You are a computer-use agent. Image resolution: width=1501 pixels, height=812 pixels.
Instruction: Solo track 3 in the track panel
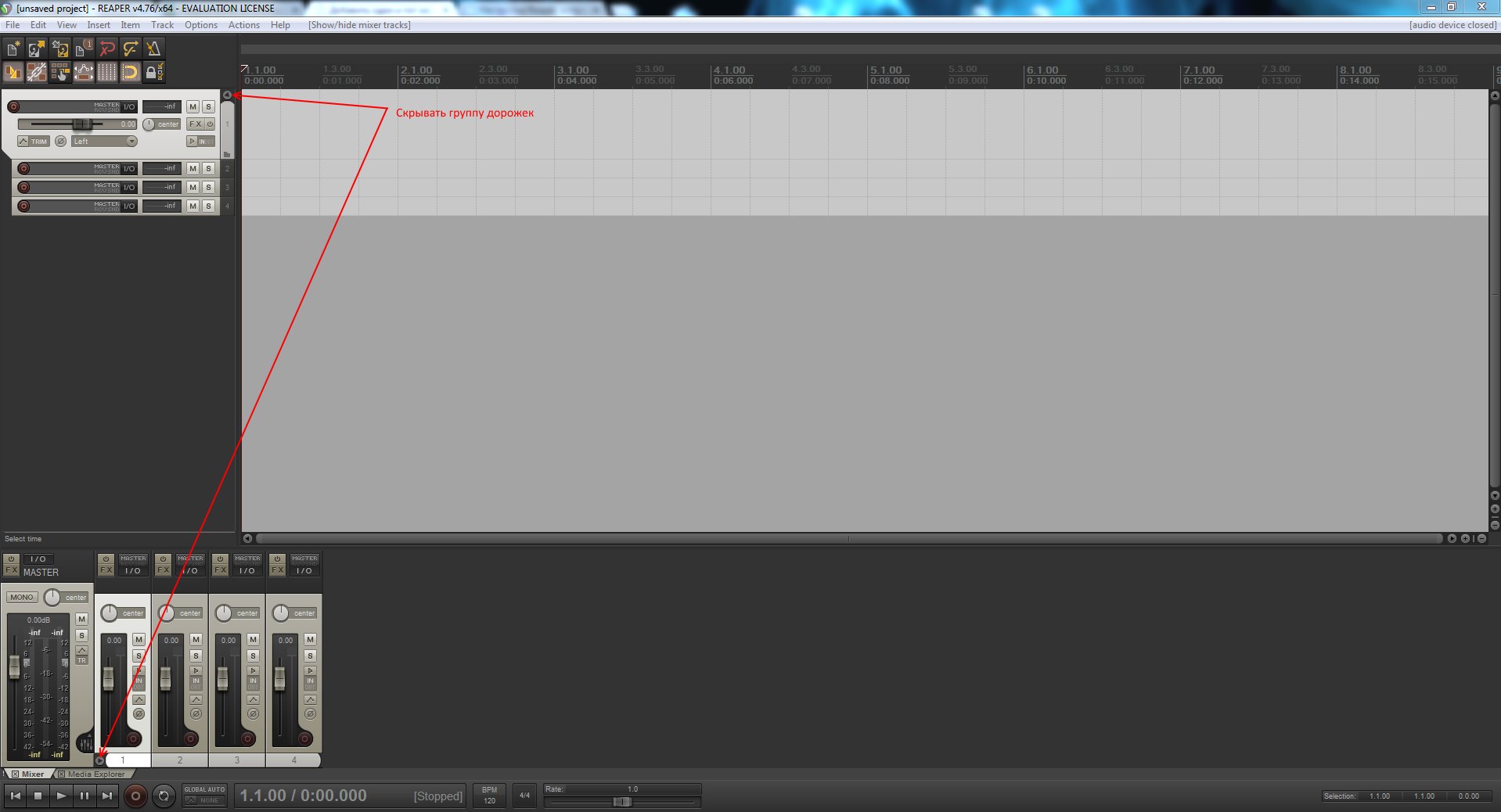coord(208,188)
